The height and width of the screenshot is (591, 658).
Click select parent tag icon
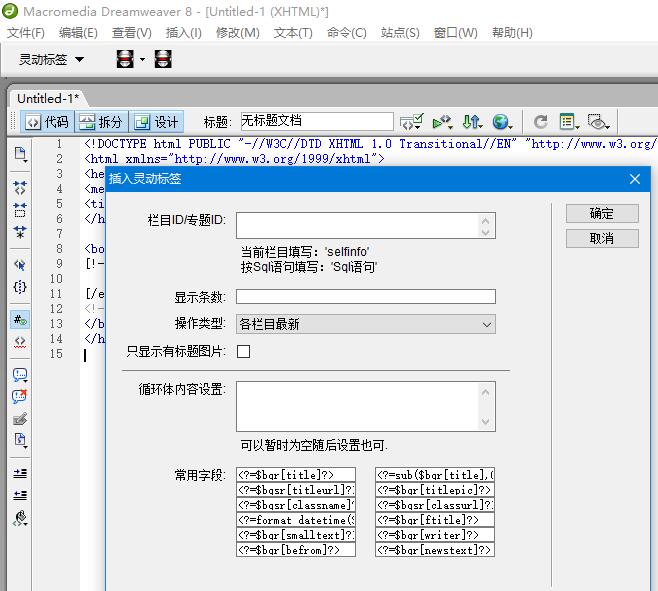pos(20,265)
